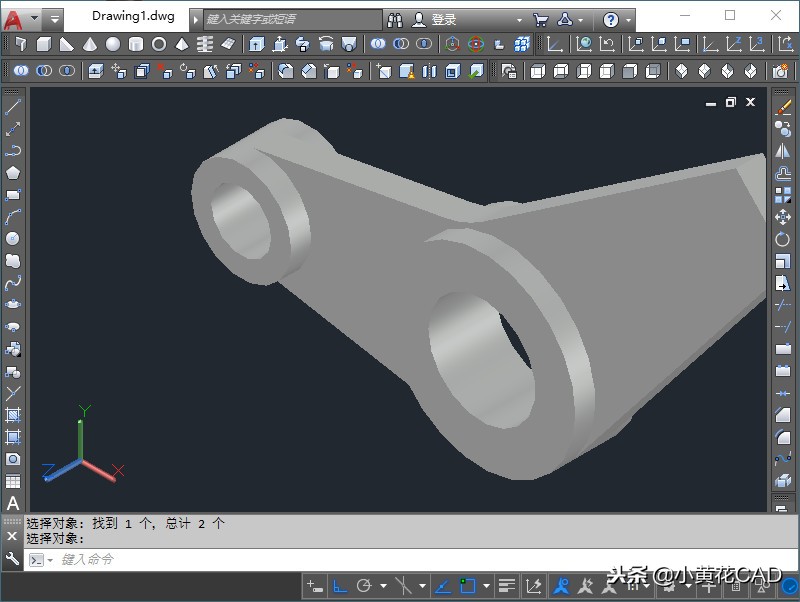This screenshot has width=800, height=602.
Task: Open the Mirror tool
Action: [783, 151]
